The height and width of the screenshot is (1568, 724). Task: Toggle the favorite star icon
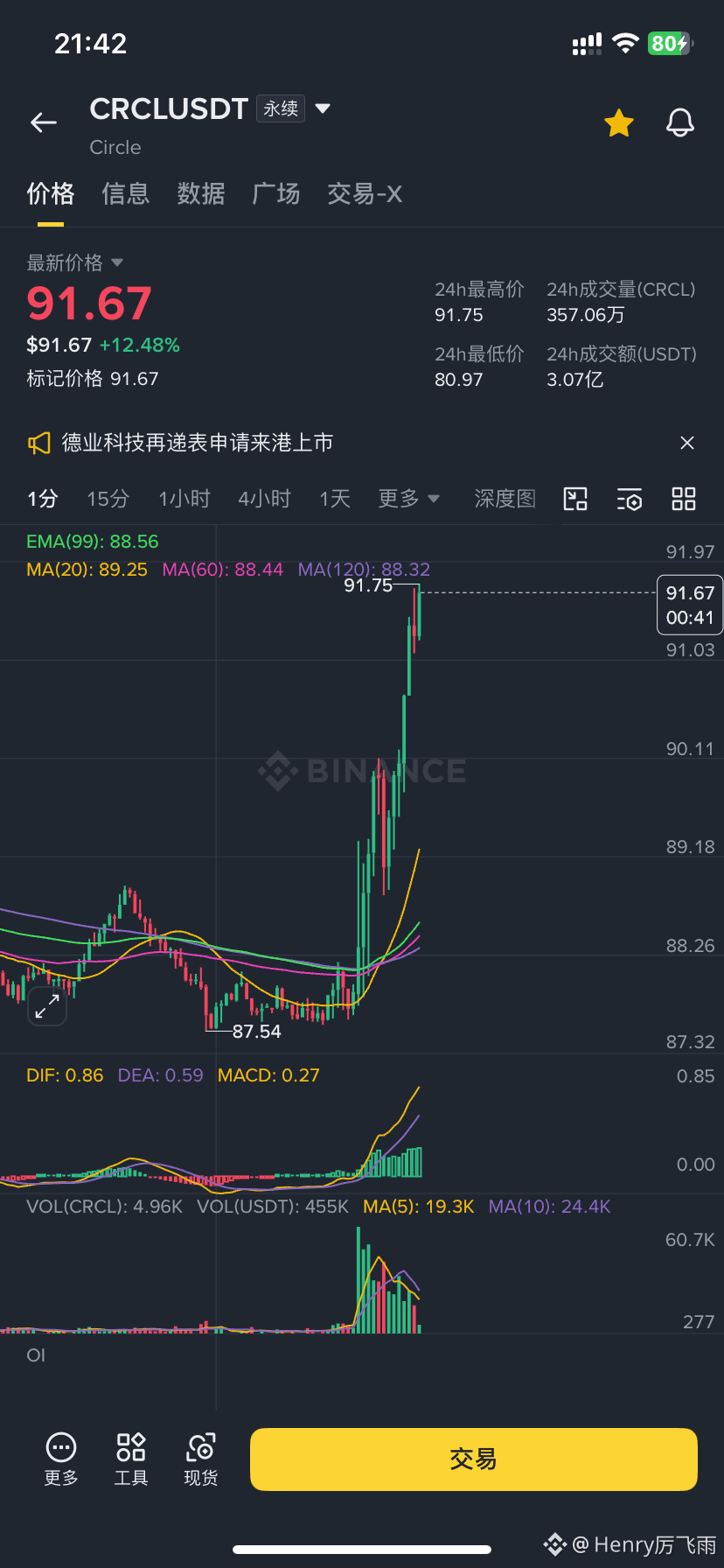(x=619, y=123)
